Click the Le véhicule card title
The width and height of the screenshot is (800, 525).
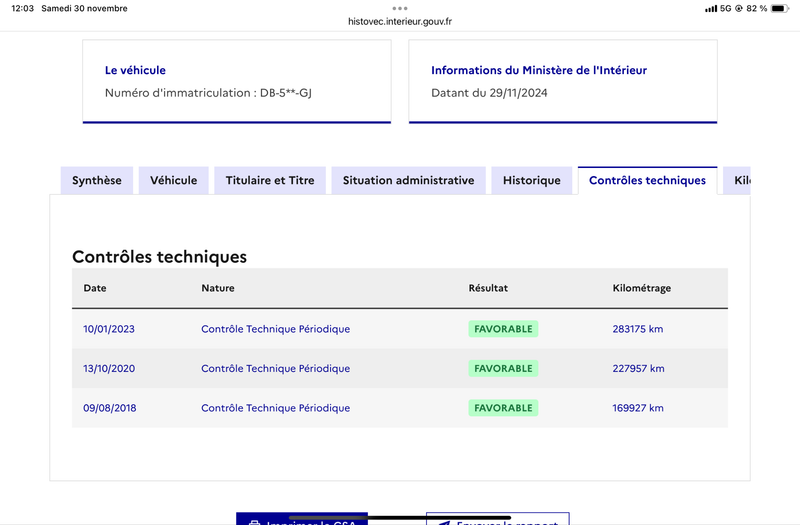click(135, 70)
